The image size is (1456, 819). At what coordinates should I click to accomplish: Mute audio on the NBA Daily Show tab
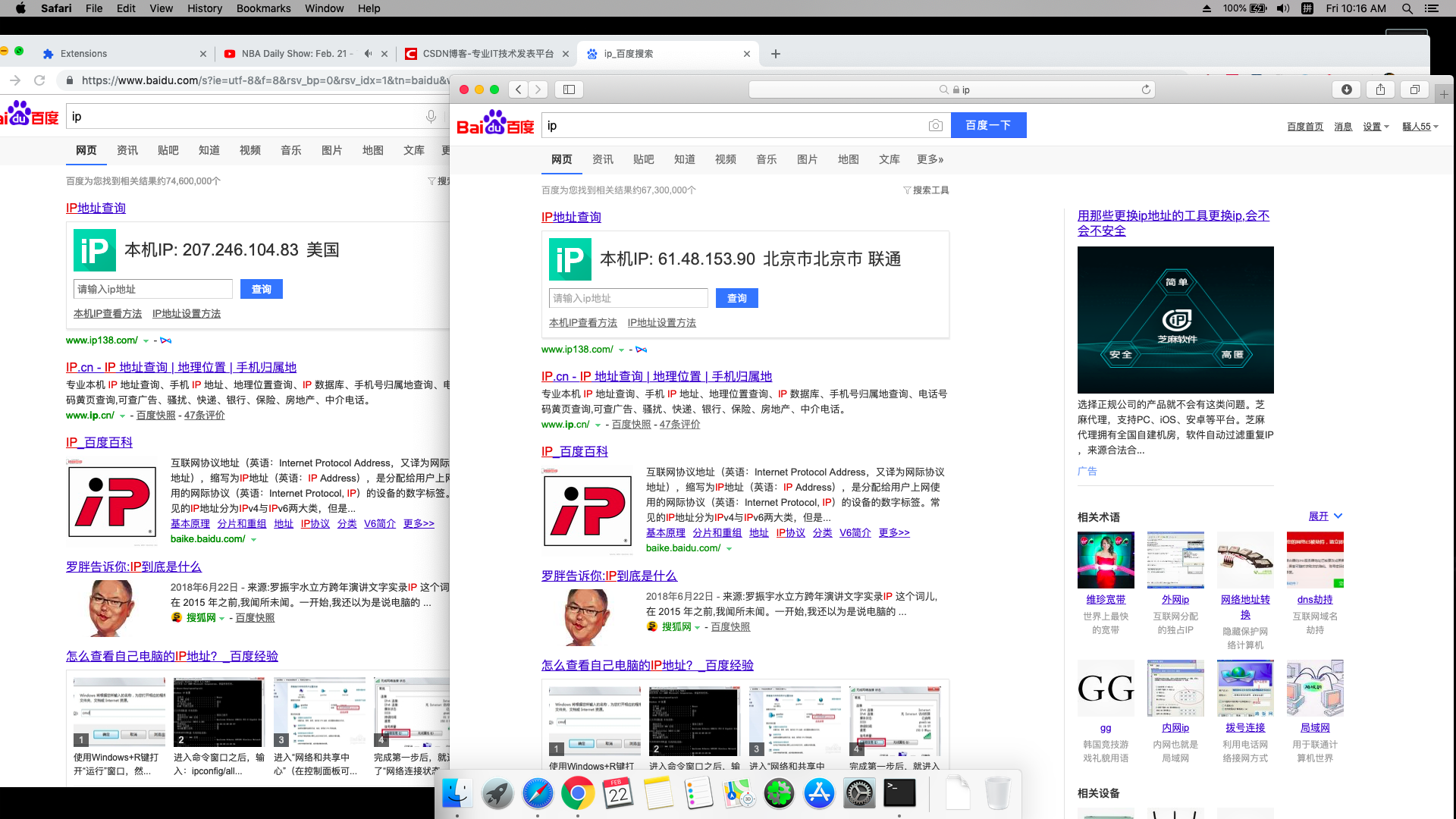click(367, 54)
